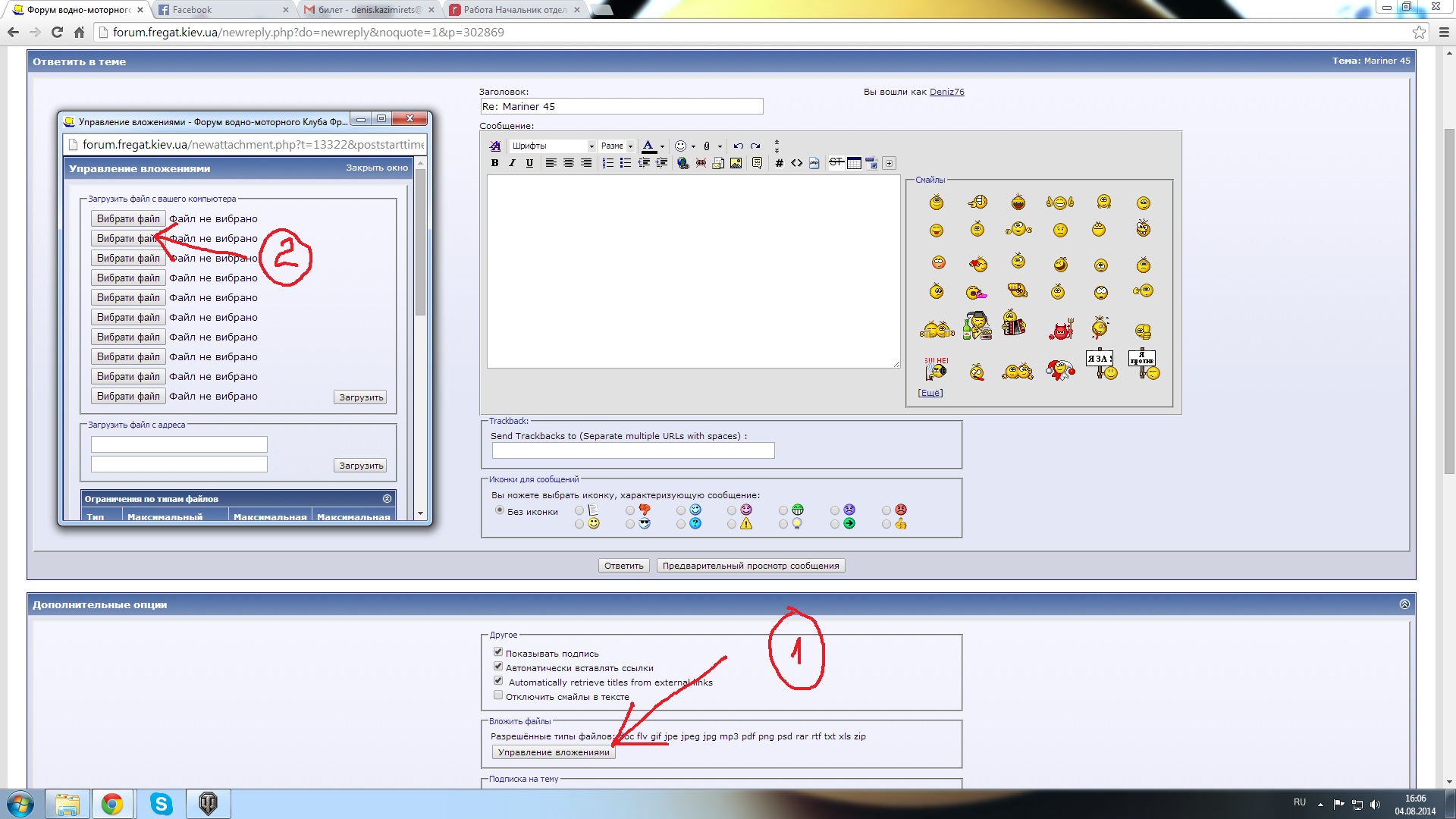The image size is (1456, 819).
Task: Click the 'Управление вложениями' button
Action: pyautogui.click(x=554, y=752)
